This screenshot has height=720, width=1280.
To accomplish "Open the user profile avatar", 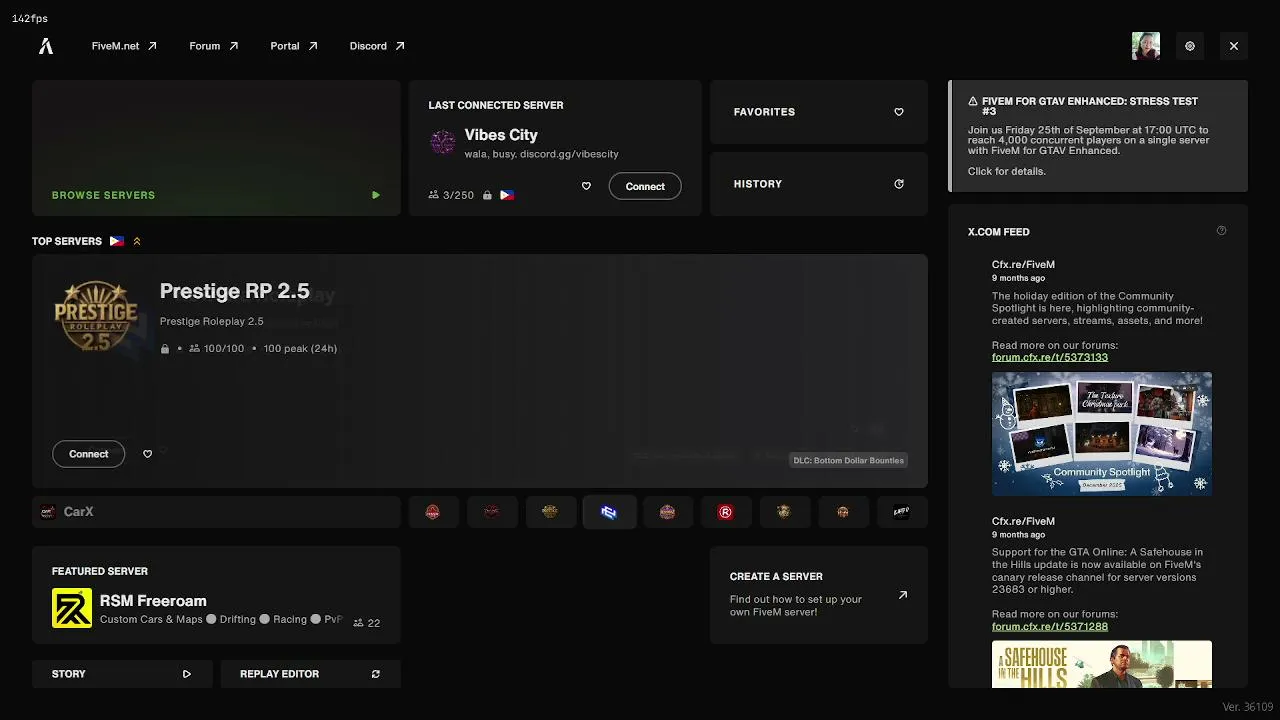I will coord(1146,46).
